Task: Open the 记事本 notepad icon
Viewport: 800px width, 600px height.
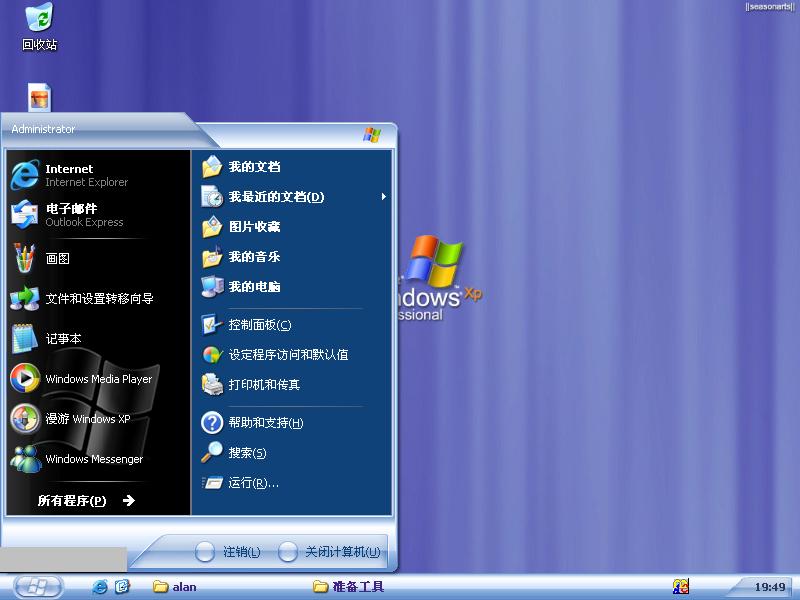Action: [24, 338]
